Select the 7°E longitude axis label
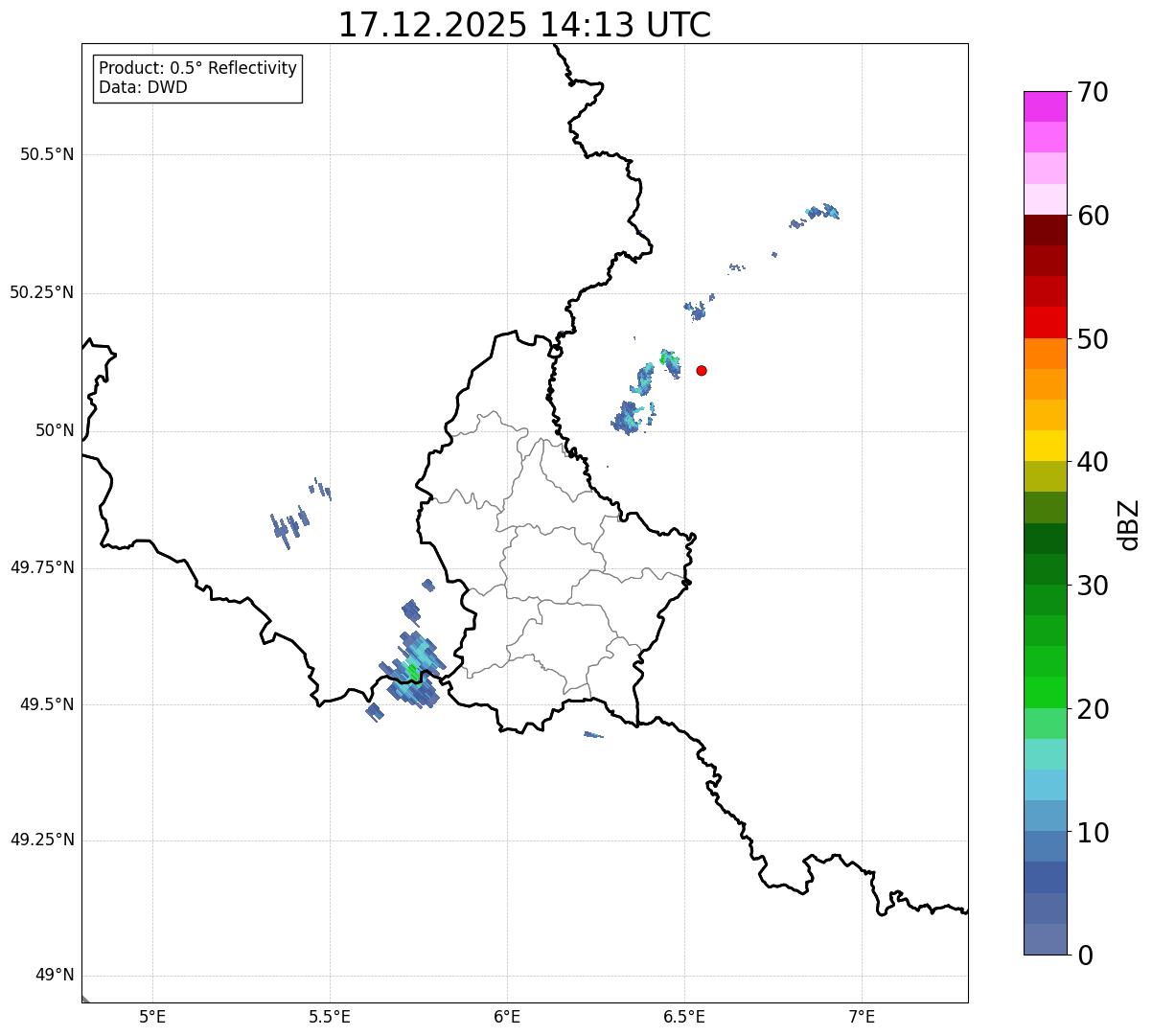1152x1036 pixels. tap(862, 1016)
